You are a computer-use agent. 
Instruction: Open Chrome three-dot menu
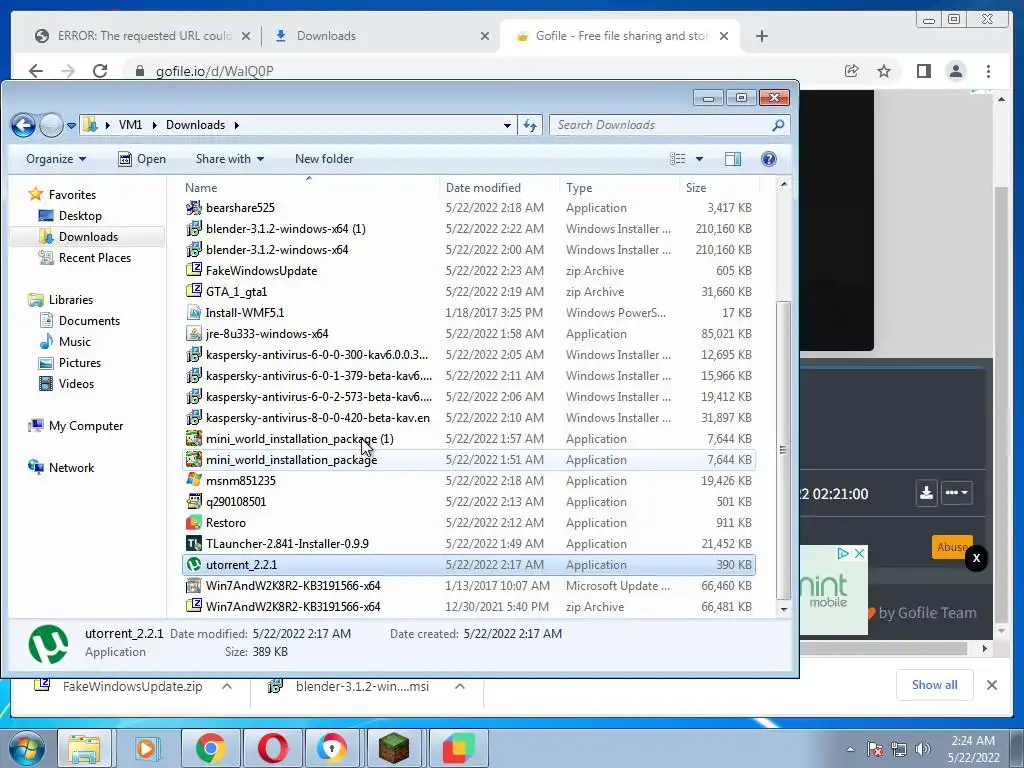[988, 71]
